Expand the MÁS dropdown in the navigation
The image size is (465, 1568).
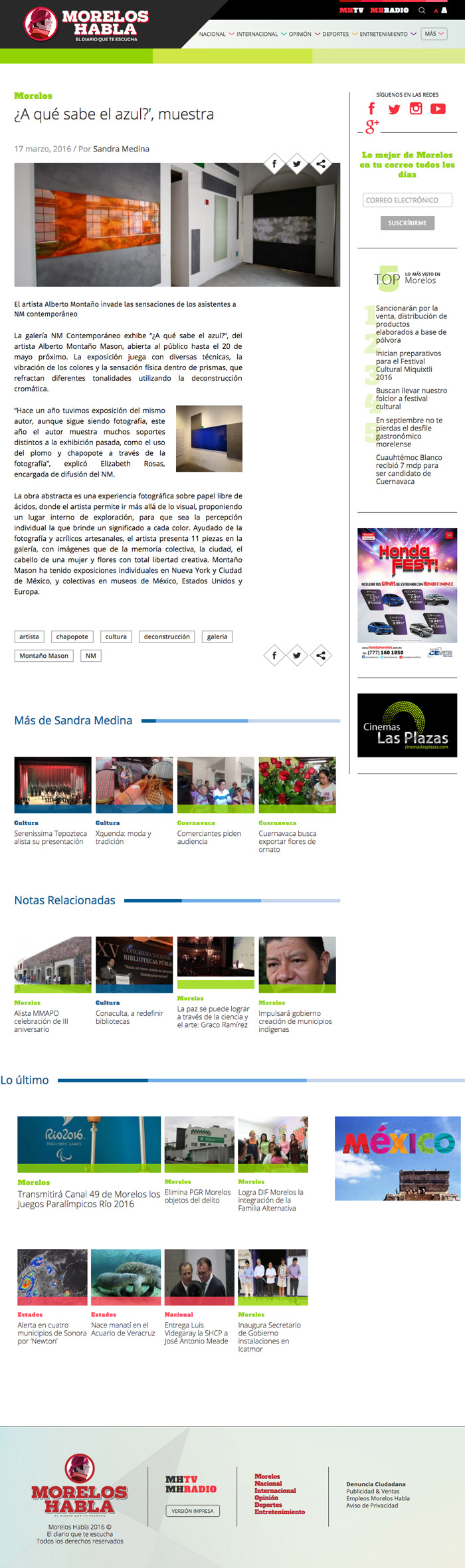434,34
